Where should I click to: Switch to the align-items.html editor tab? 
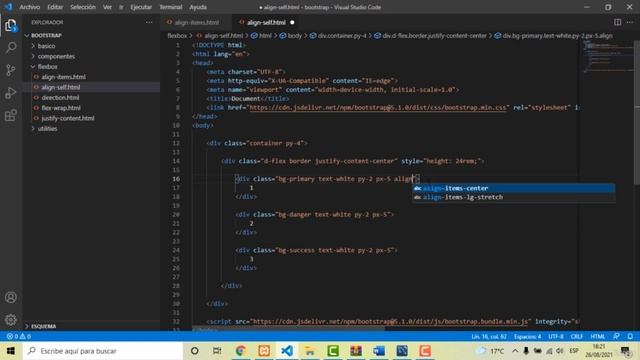(195, 22)
